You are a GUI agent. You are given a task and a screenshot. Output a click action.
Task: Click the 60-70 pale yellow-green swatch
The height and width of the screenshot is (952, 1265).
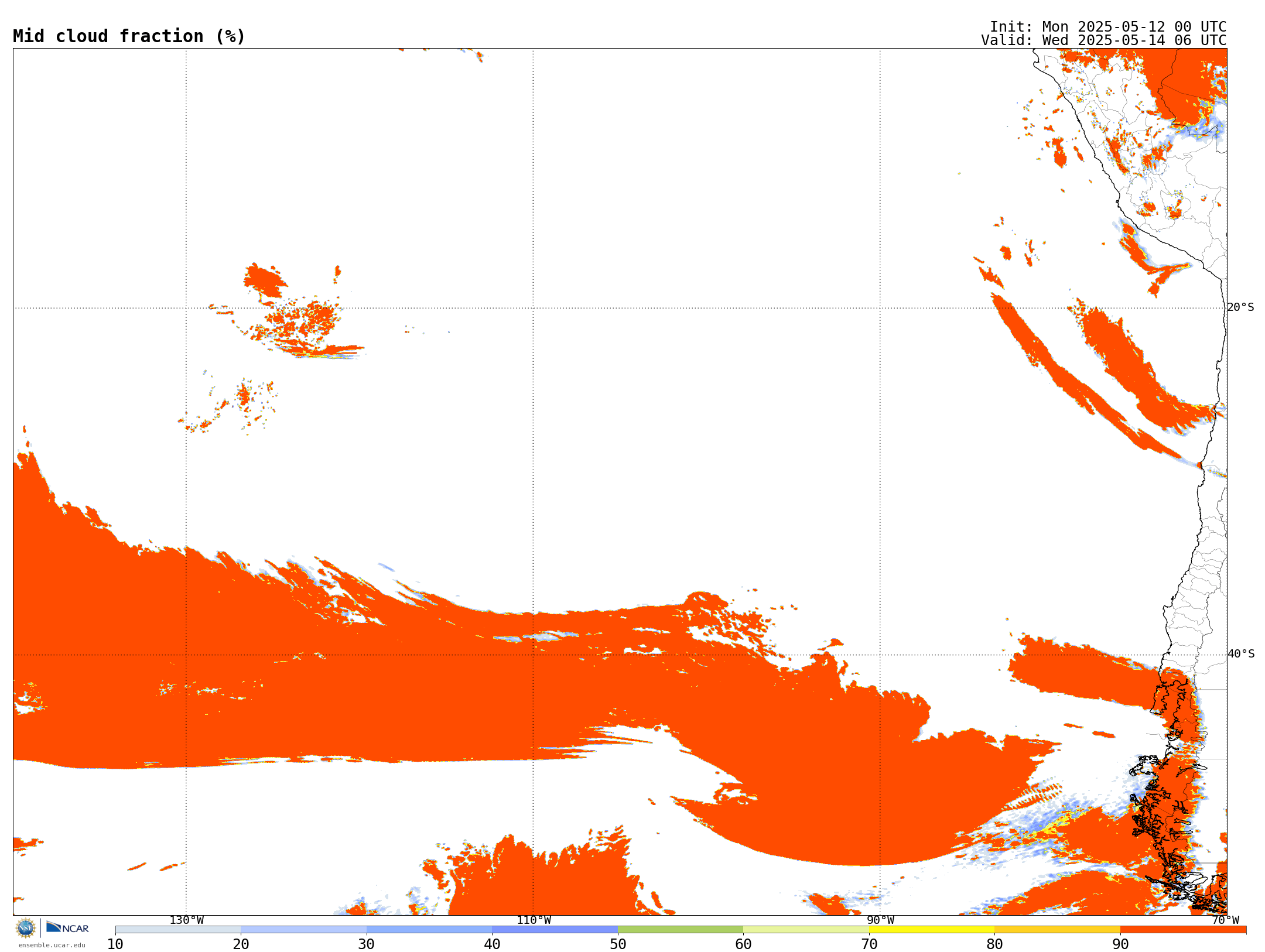(806, 930)
